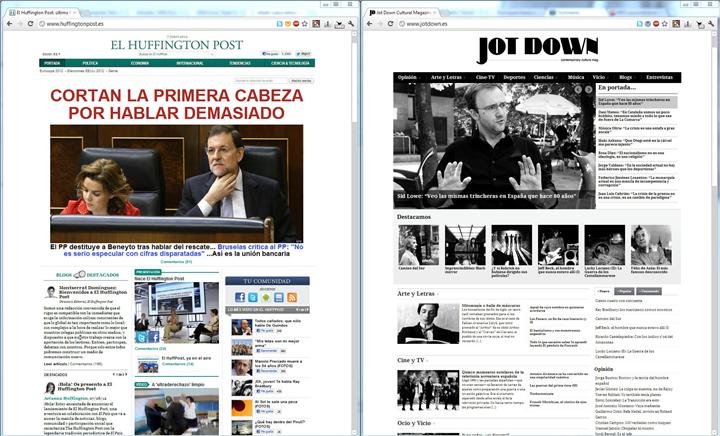720x436 pixels.
Task: Click the EL HUFFINGTON POST logo
Action: pyautogui.click(x=177, y=45)
